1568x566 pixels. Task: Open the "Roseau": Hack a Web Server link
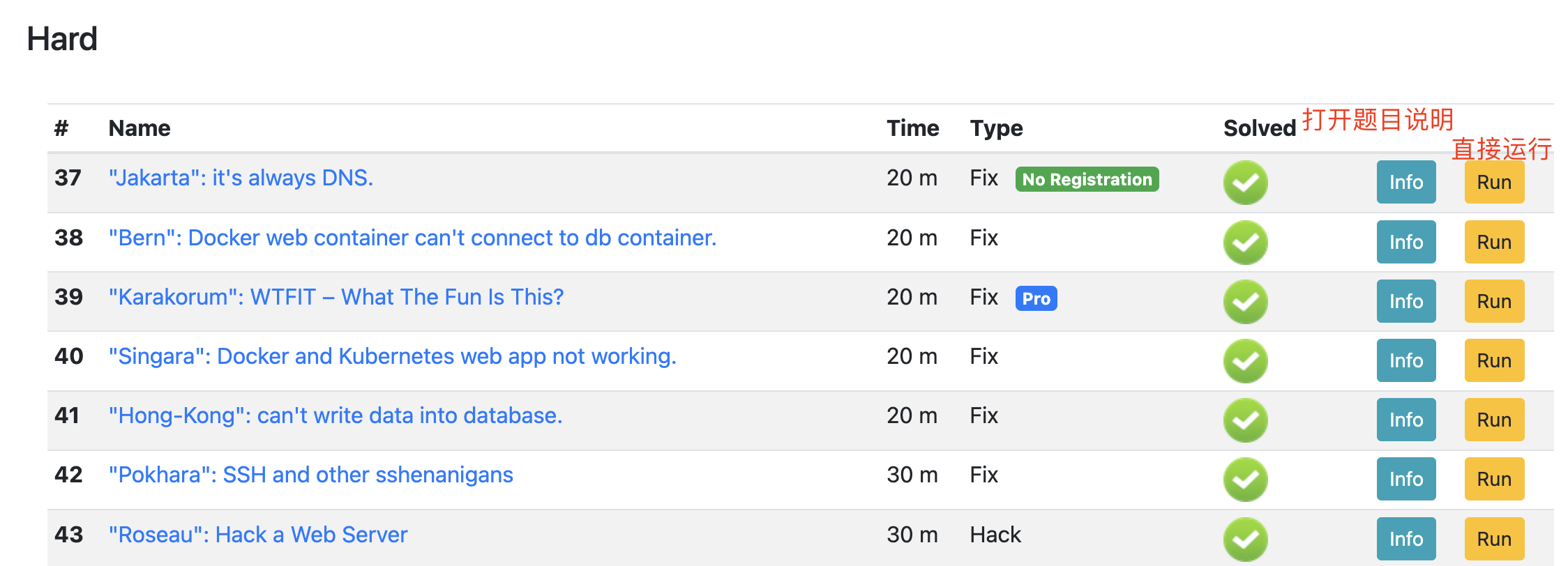(257, 535)
